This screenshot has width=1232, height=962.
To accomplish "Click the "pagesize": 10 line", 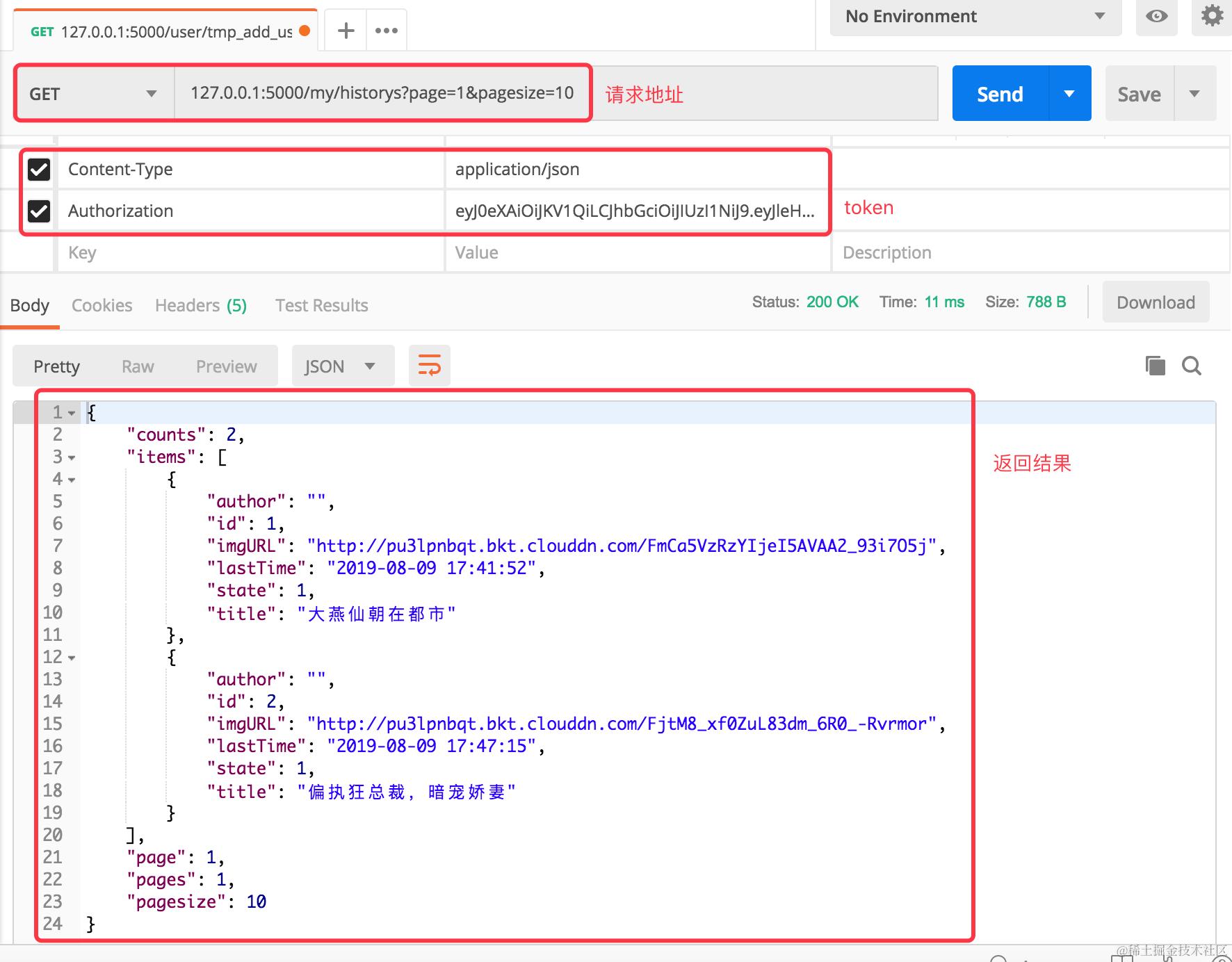I will pyautogui.click(x=197, y=902).
